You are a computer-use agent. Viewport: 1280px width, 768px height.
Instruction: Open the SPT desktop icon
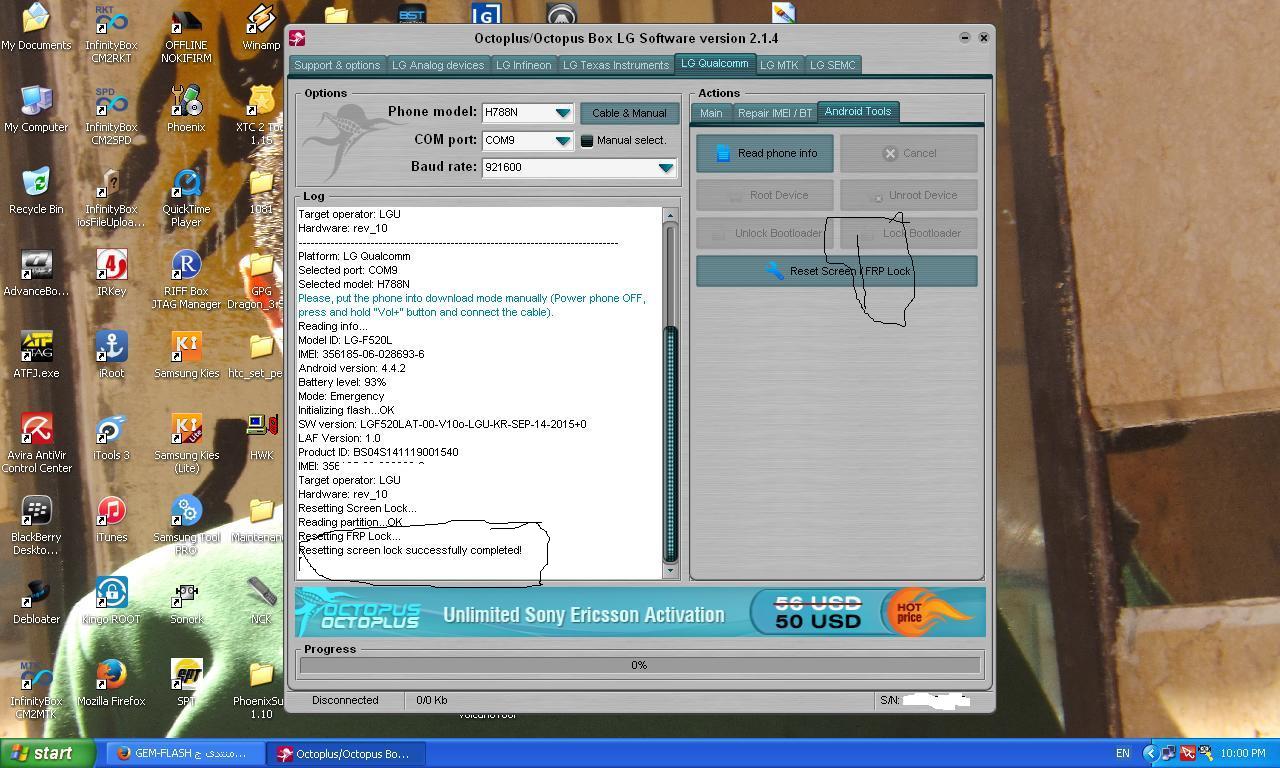click(186, 683)
